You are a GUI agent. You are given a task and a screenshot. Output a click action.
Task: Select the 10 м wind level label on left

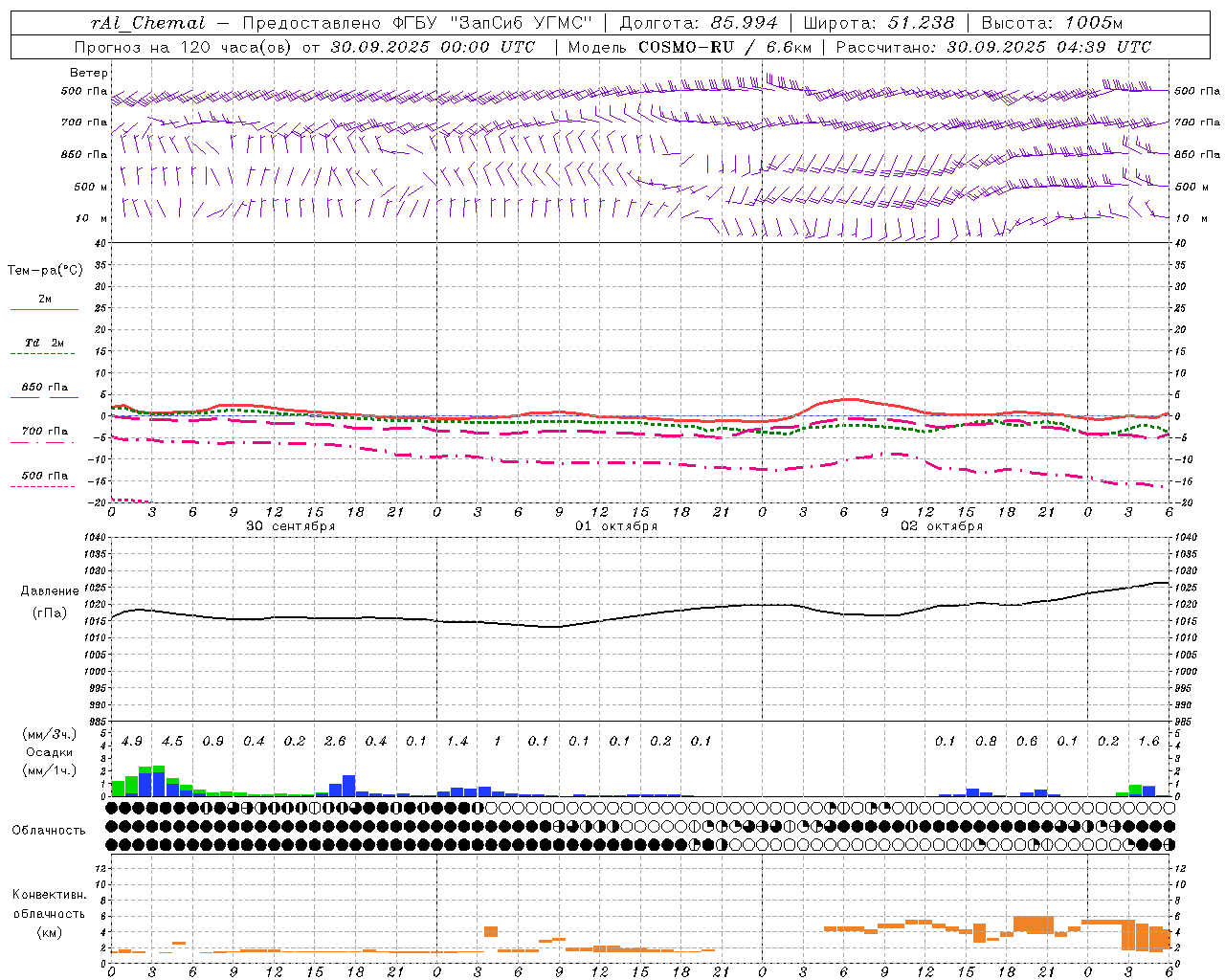click(x=91, y=218)
